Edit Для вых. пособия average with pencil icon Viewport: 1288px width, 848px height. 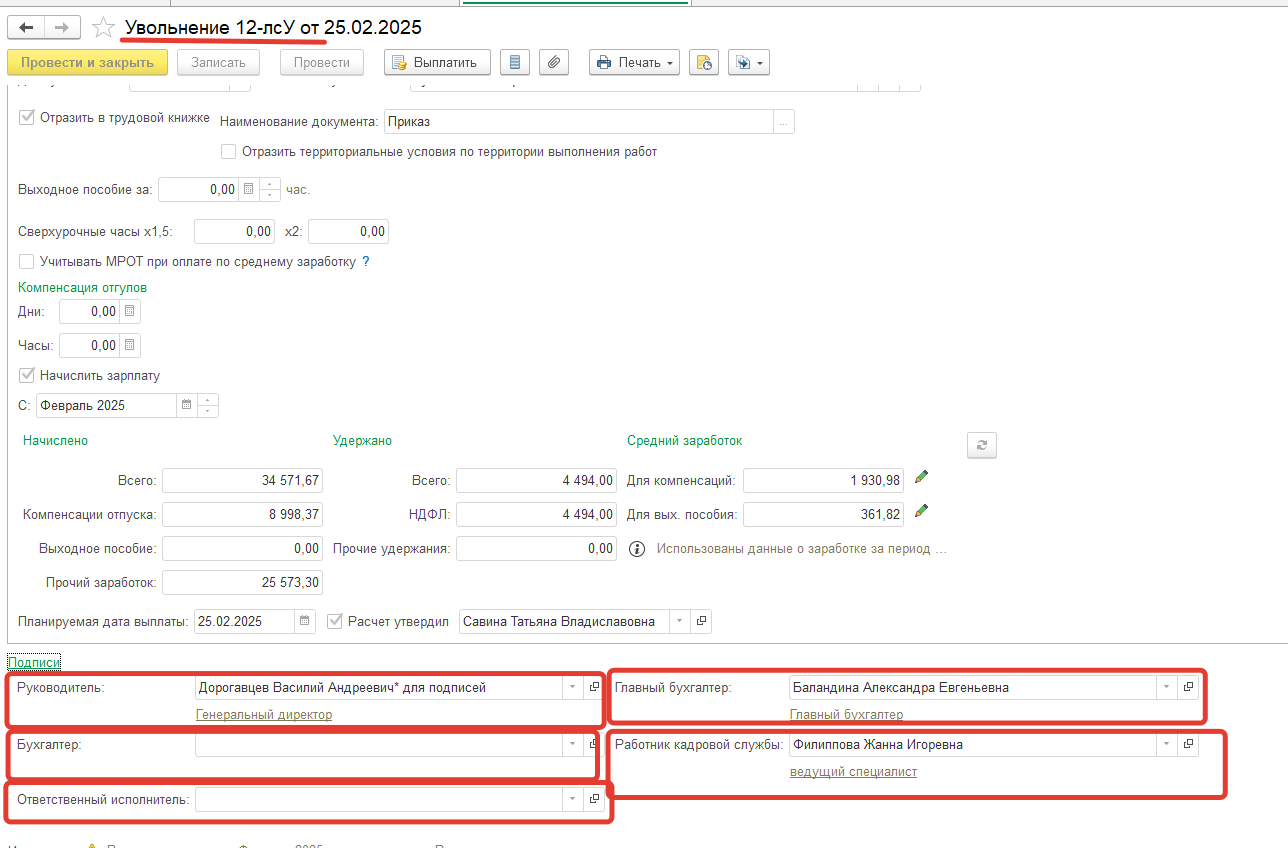[921, 512]
